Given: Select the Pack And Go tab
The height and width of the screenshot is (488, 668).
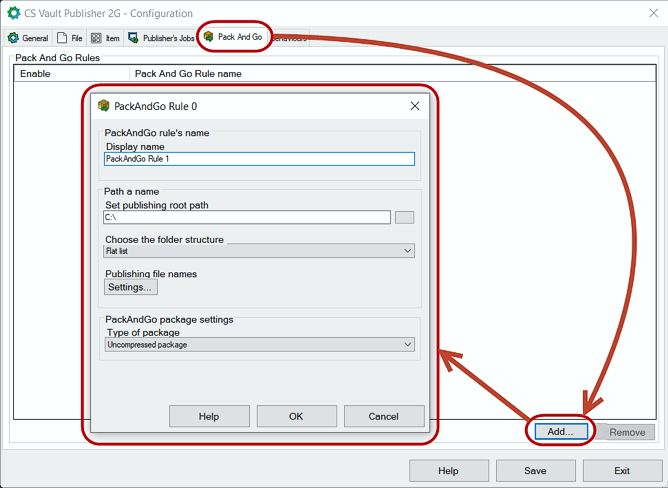Looking at the screenshot, I should click(233, 37).
